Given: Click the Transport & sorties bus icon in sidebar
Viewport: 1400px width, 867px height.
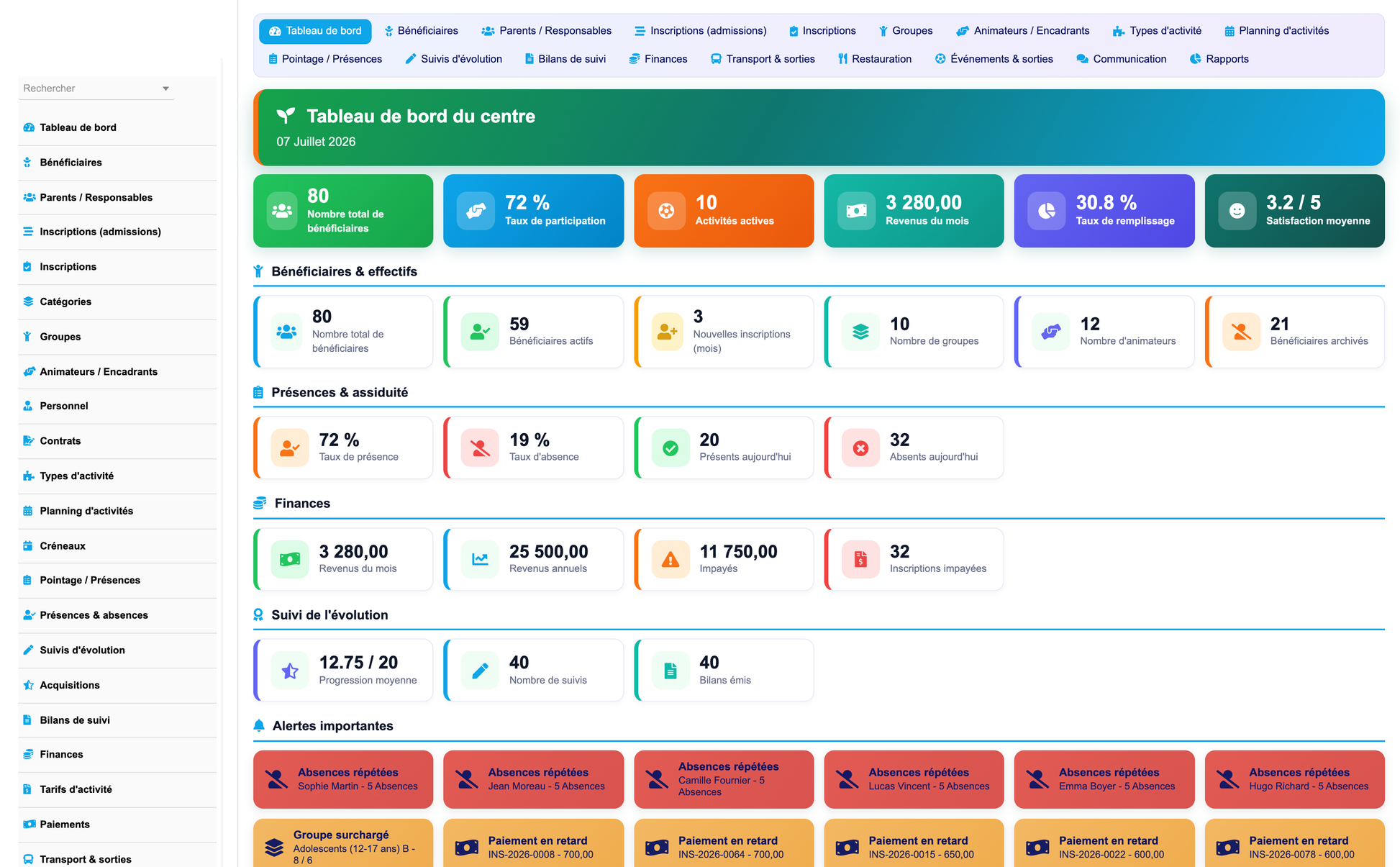Looking at the screenshot, I should point(28,859).
